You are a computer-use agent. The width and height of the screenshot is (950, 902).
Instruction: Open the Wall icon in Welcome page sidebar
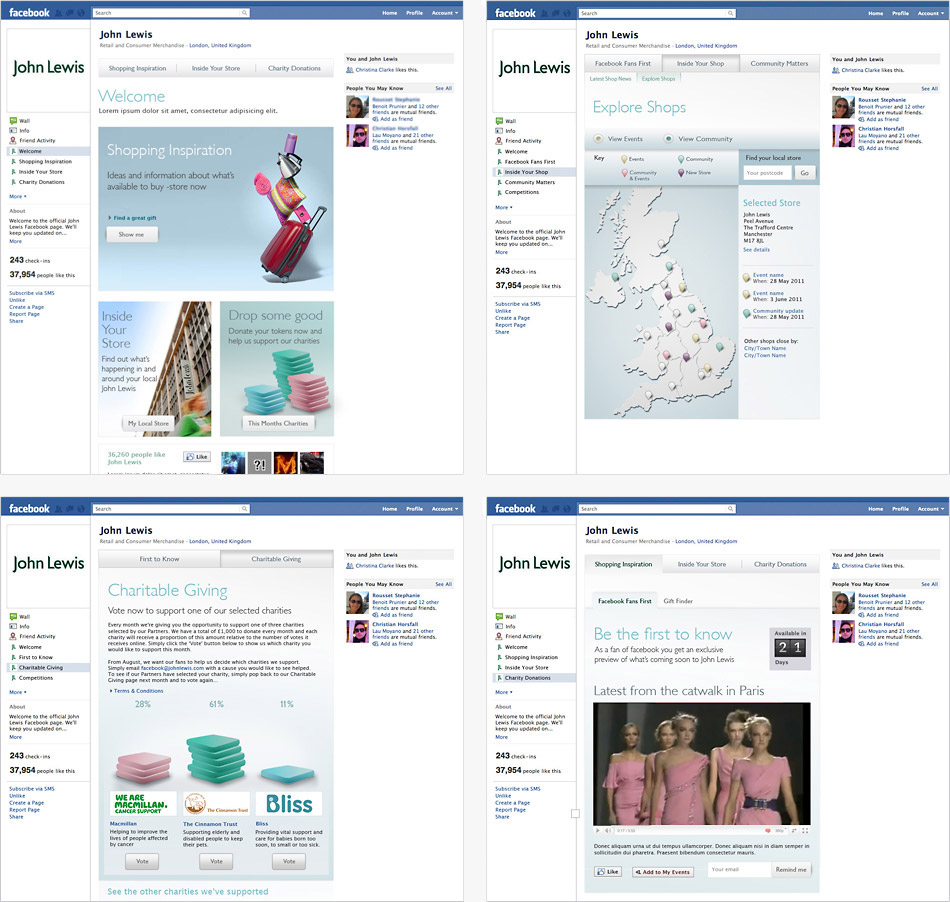coord(13,121)
